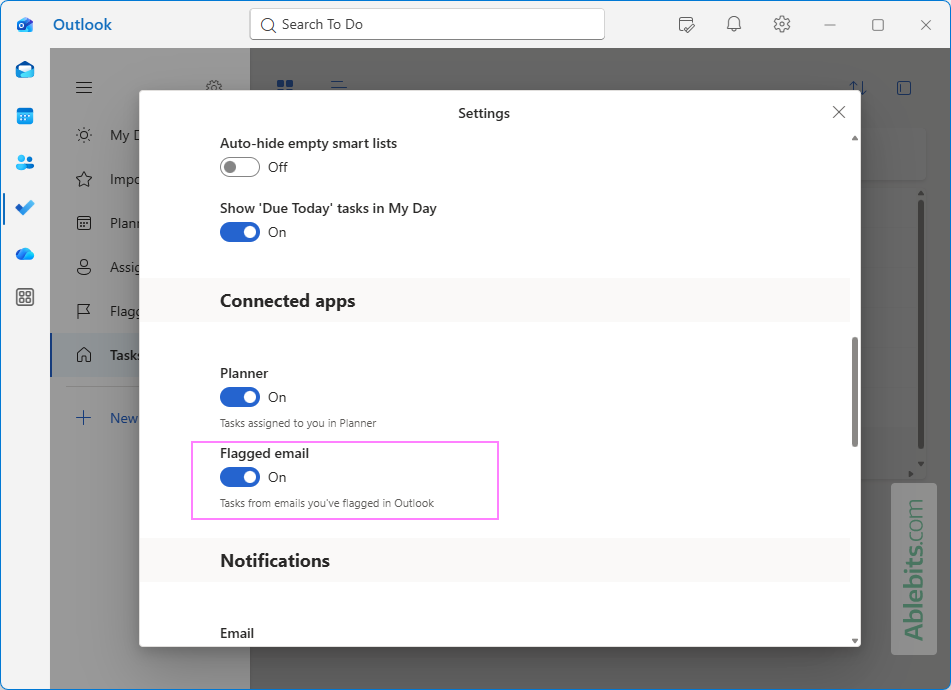This screenshot has height=690, width=951.
Task: Close the Settings dialog
Action: point(839,112)
